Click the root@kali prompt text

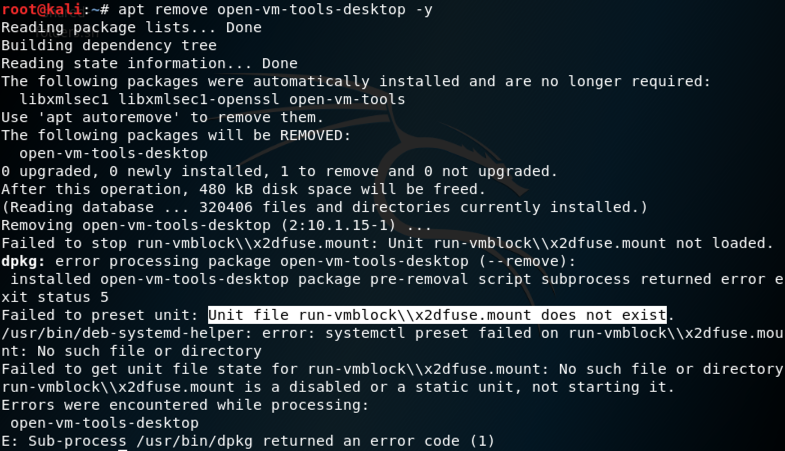(x=36, y=10)
